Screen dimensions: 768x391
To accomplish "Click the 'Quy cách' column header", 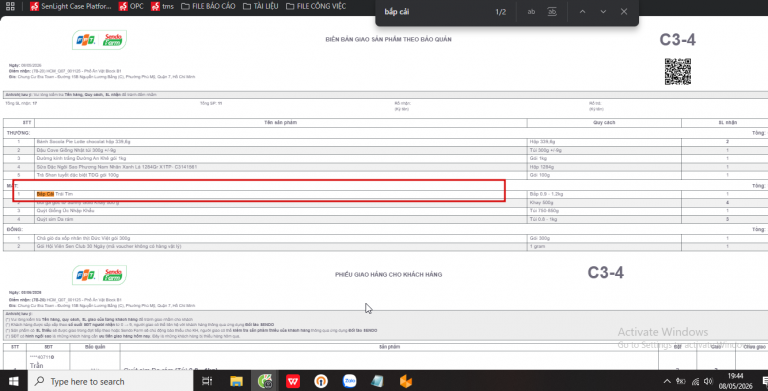I will [x=604, y=122].
